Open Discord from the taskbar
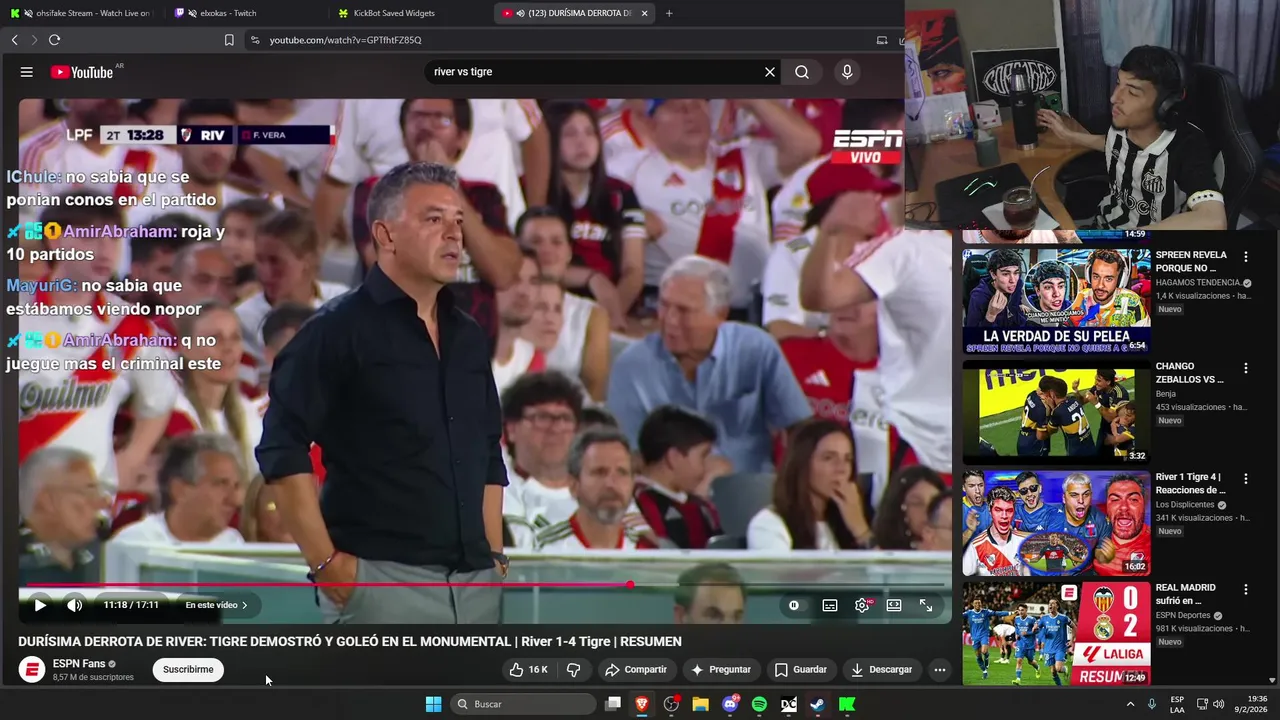The width and height of the screenshot is (1280, 720). [730, 704]
